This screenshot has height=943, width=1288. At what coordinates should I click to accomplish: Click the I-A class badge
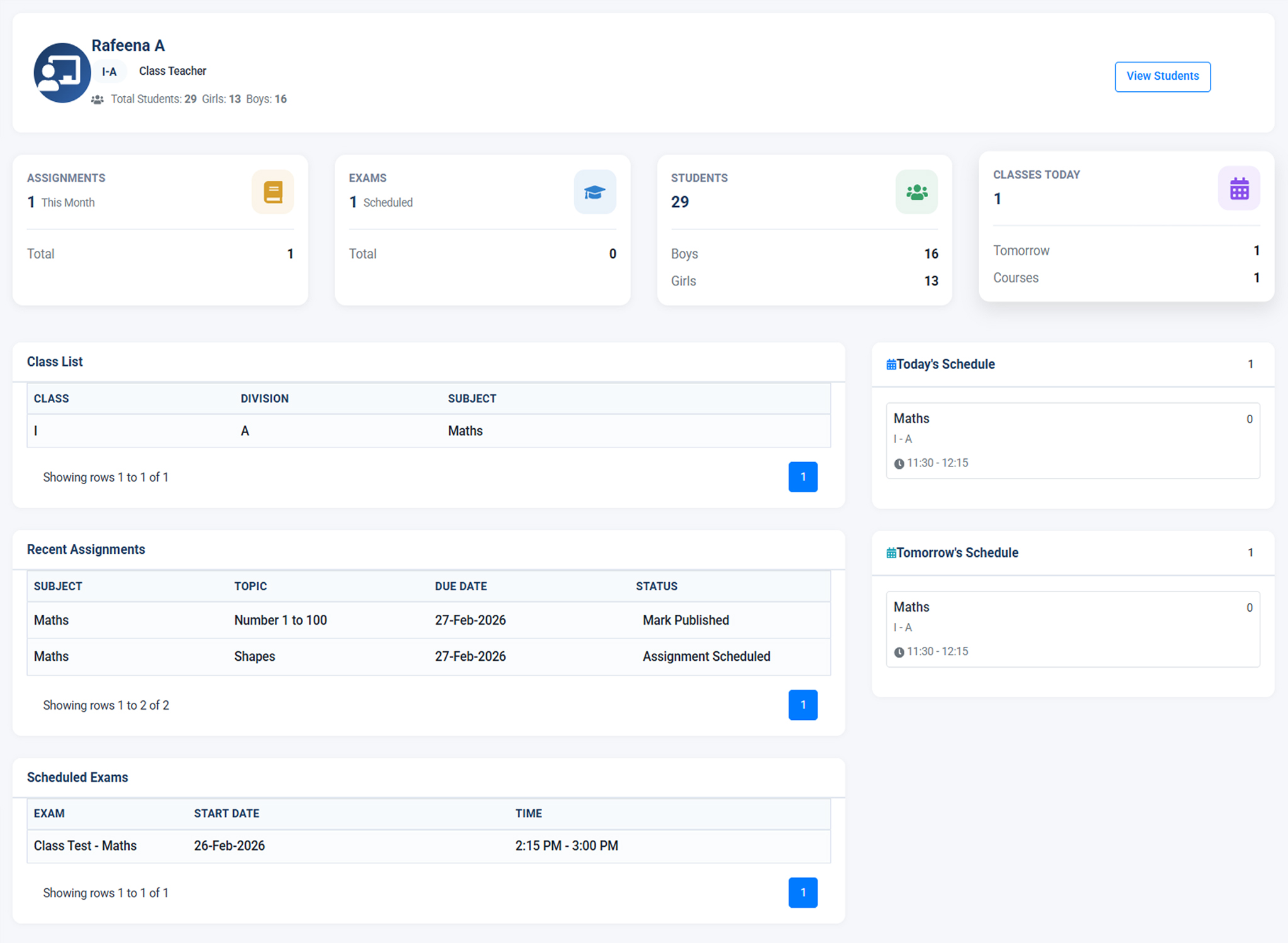click(x=109, y=72)
